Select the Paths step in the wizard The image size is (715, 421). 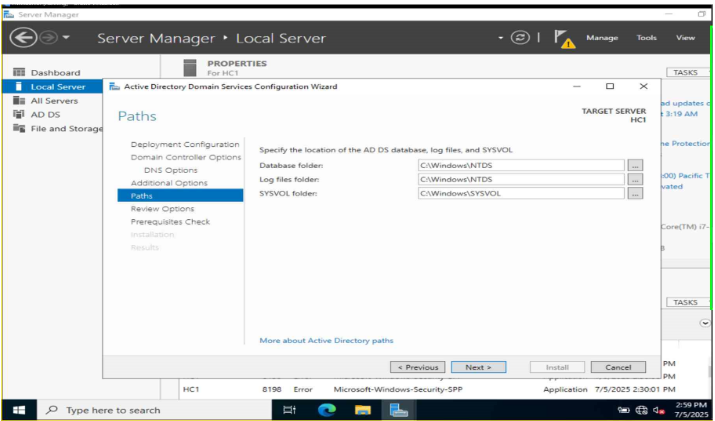pyautogui.click(x=180, y=196)
